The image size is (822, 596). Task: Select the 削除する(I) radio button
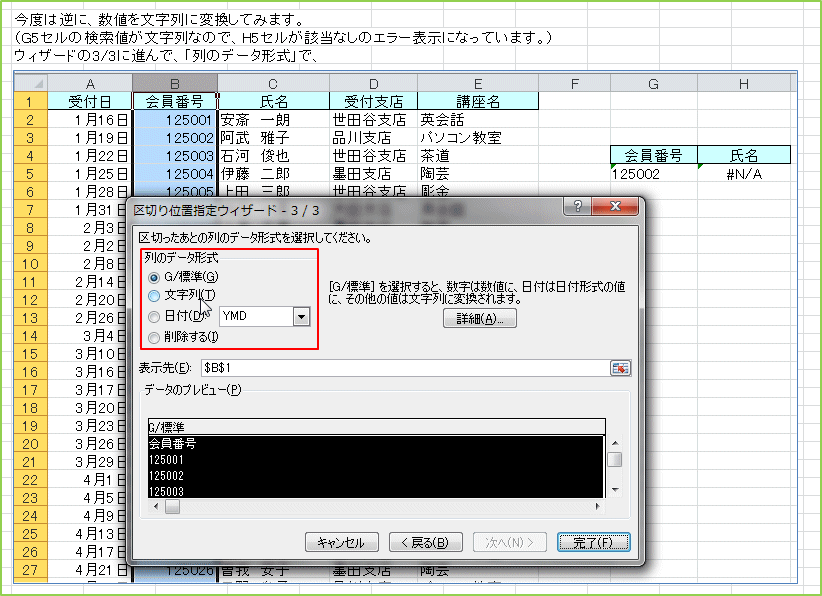tap(154, 338)
